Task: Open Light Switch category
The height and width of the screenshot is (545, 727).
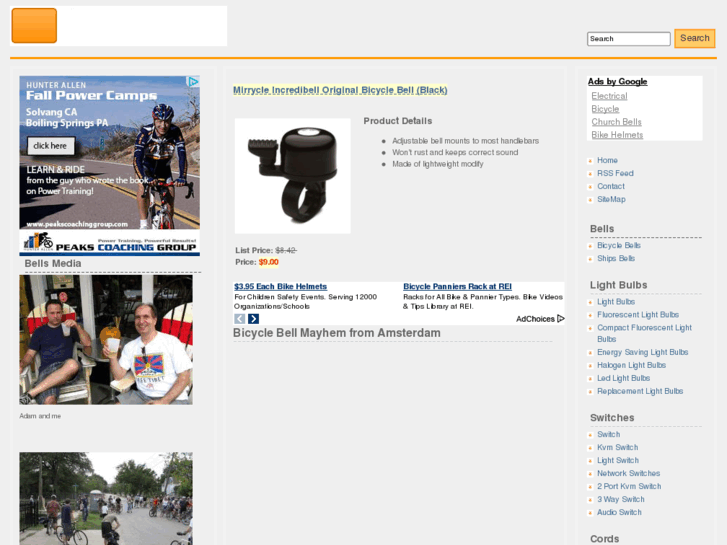Action: (x=618, y=461)
